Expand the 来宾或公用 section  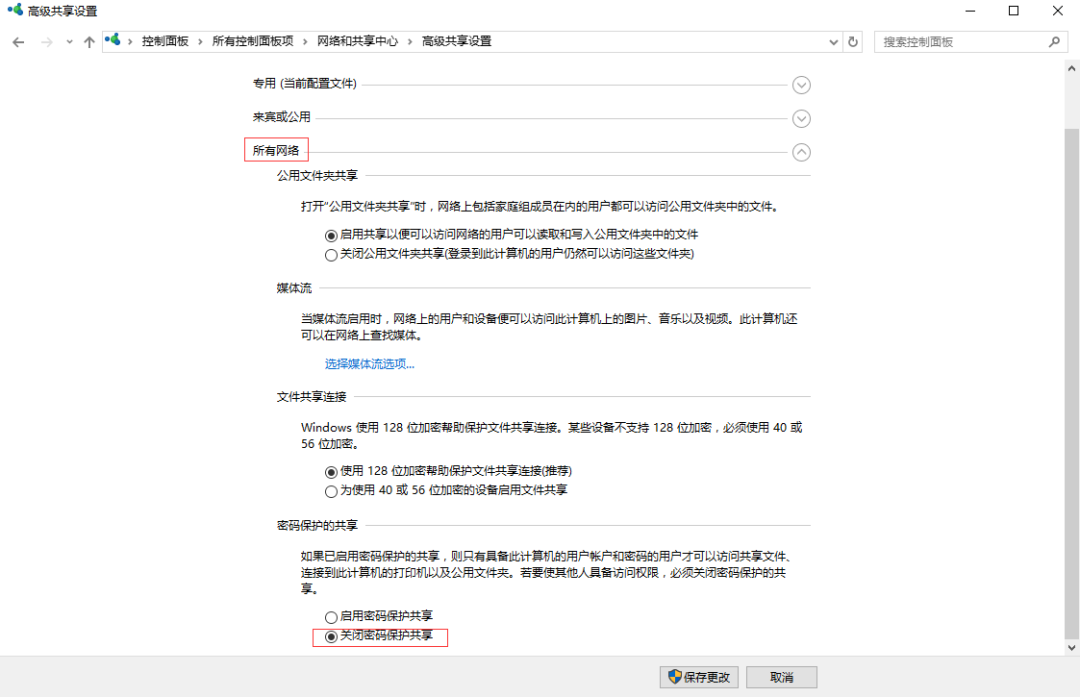[801, 118]
